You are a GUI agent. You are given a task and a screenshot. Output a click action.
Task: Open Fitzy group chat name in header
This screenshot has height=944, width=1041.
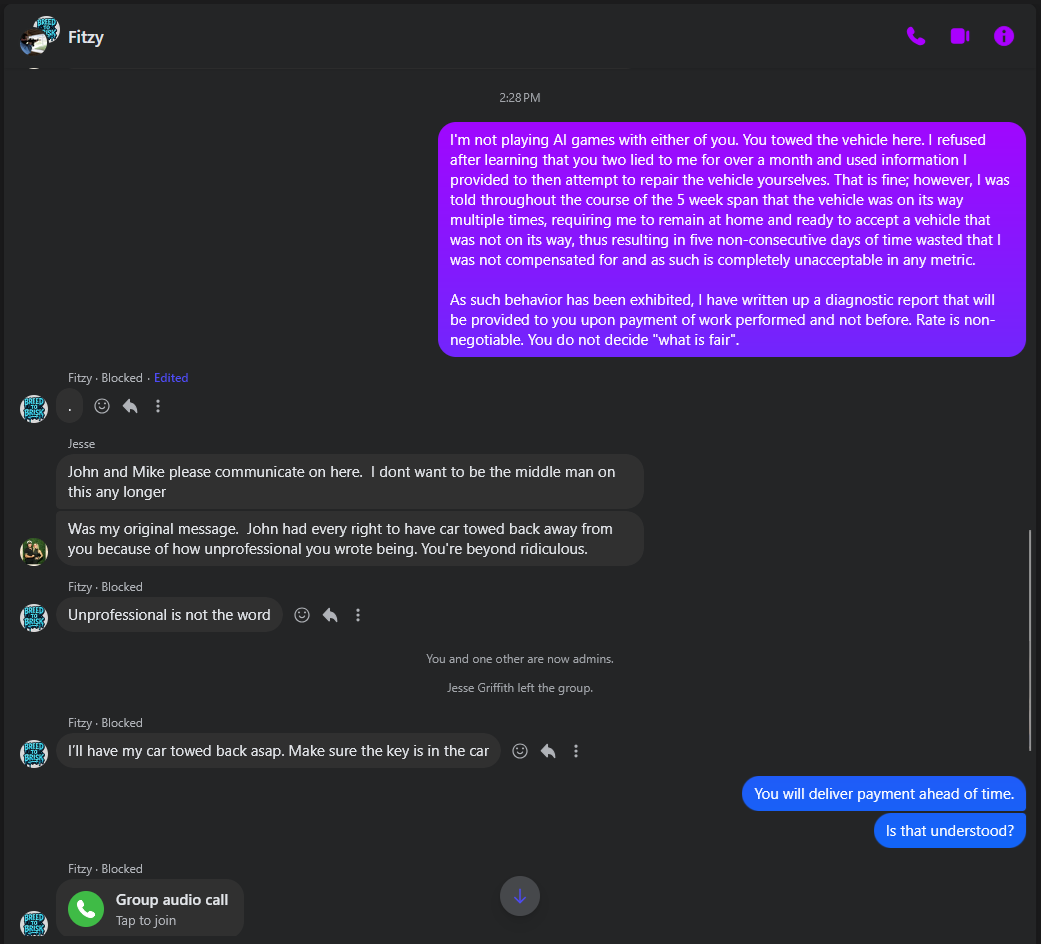pyautogui.click(x=86, y=37)
